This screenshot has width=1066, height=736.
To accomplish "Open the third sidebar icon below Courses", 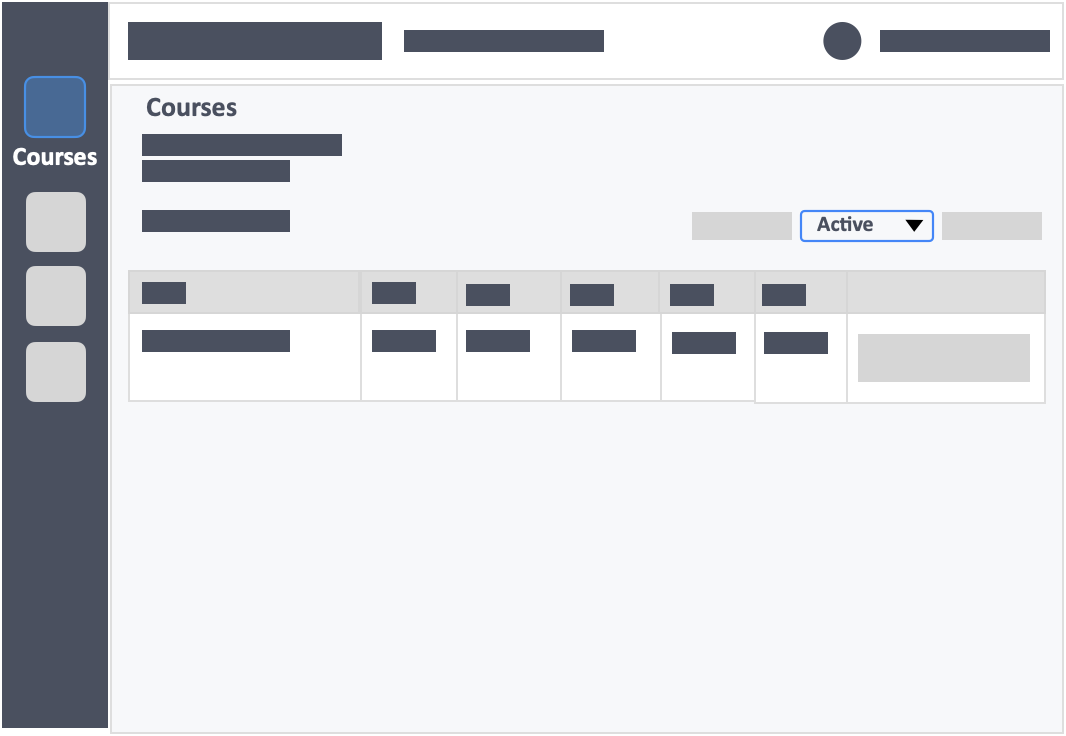I will point(56,296).
